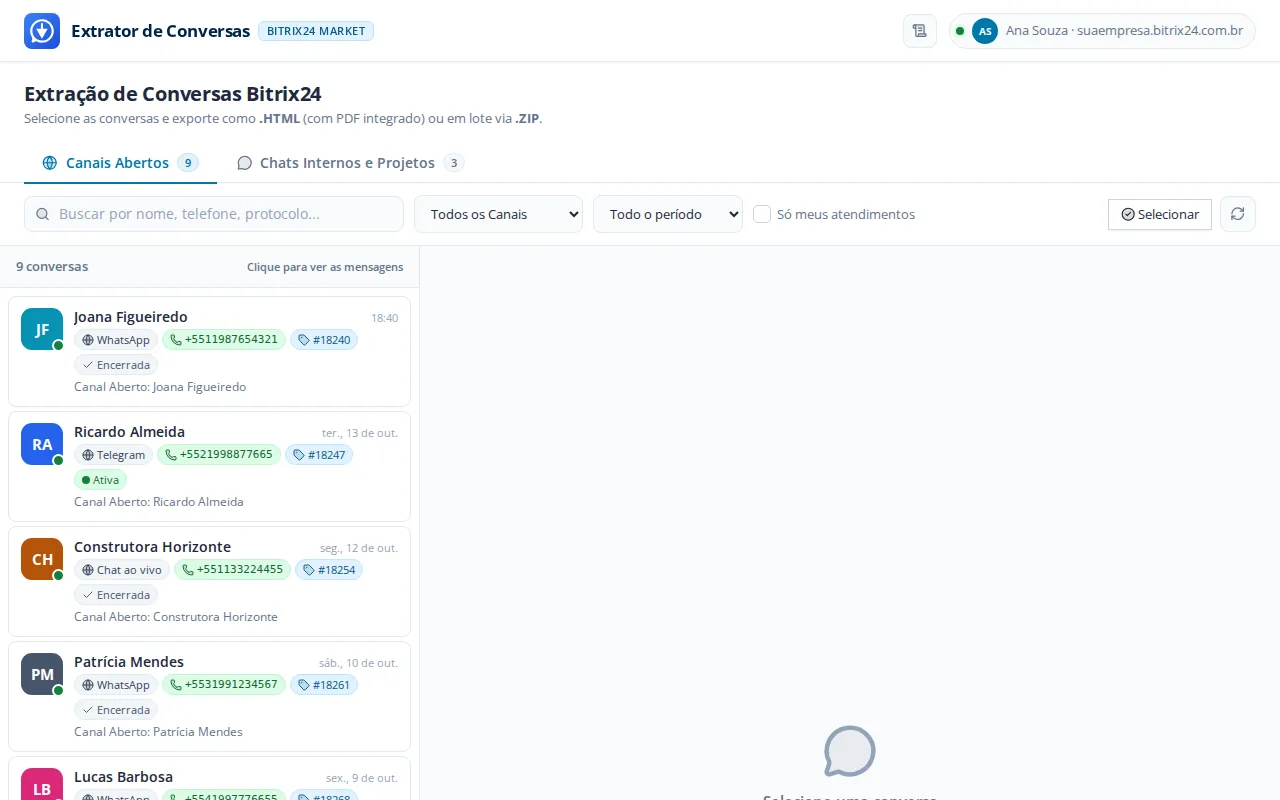This screenshot has width=1280, height=800.
Task: Click the LB avatar of Lucas Barbosa
Action: [x=42, y=784]
